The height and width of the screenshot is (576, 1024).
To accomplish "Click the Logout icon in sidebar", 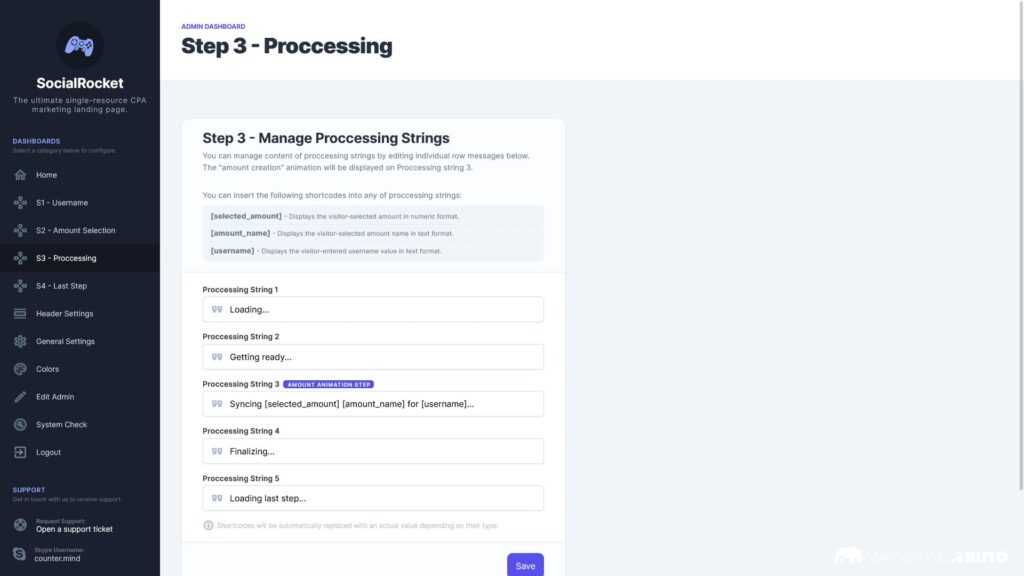I will [20, 452].
